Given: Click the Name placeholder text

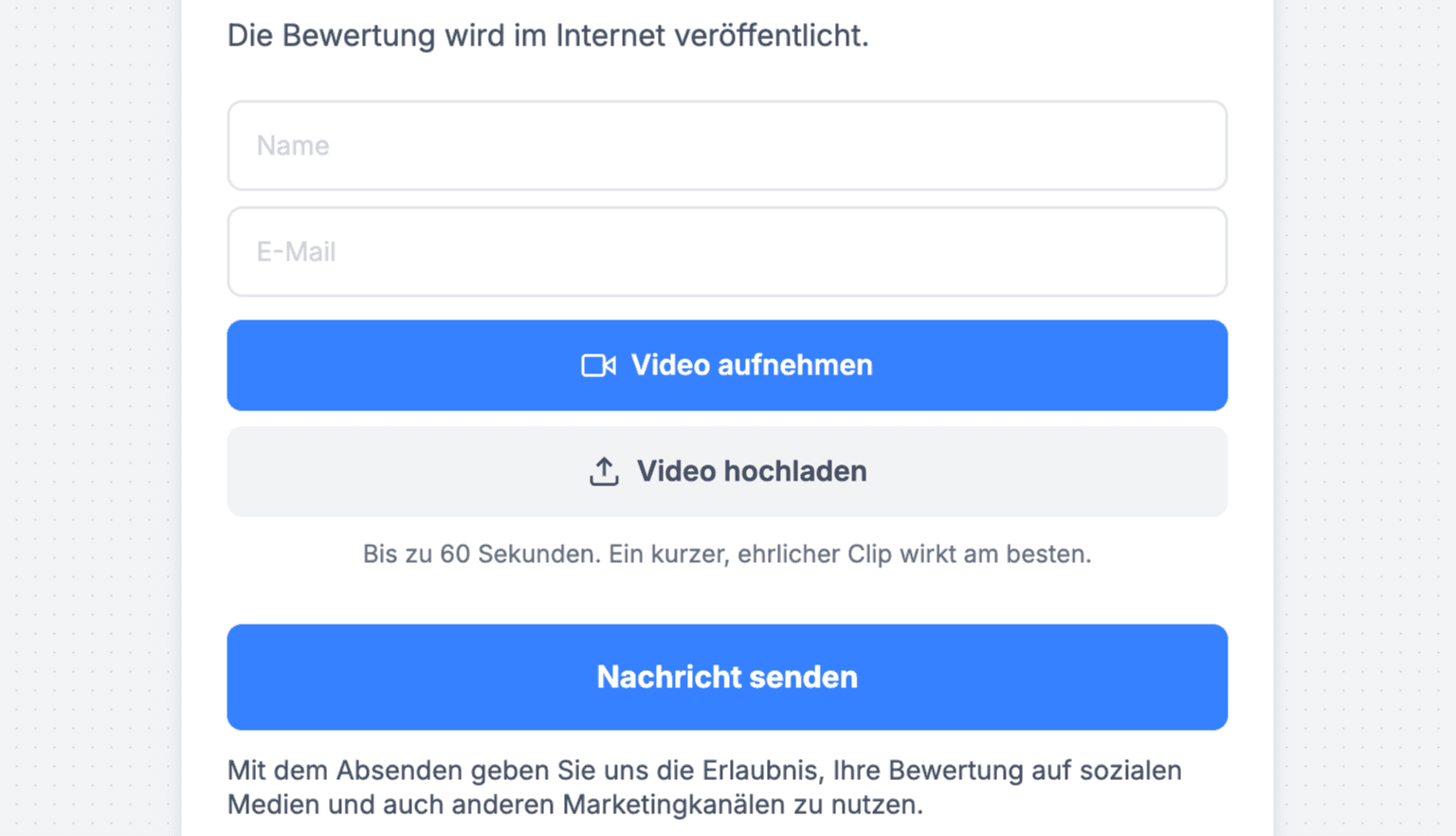Looking at the screenshot, I should 293,146.
